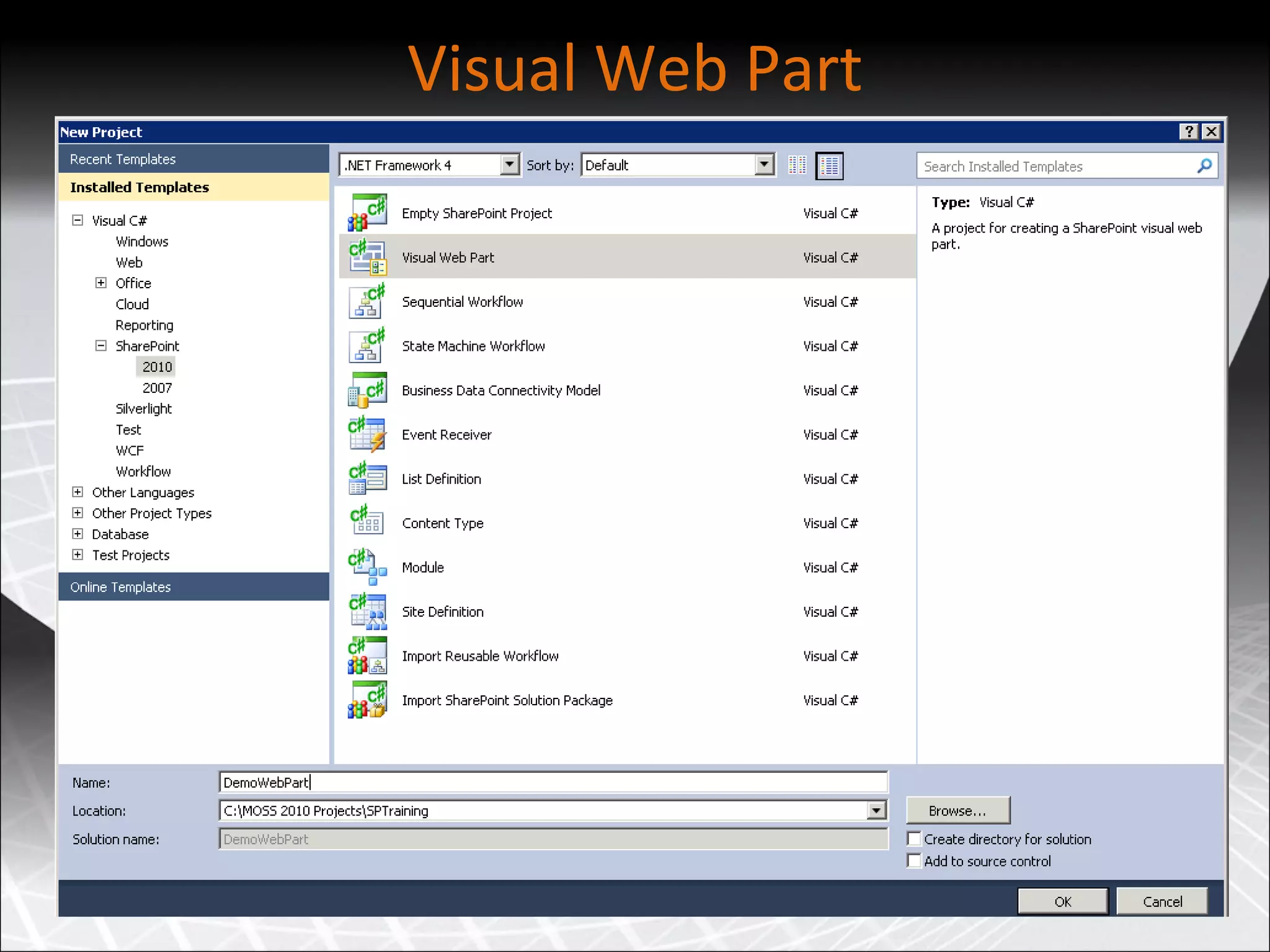Select SharePoint 2010 in tree

point(157,367)
